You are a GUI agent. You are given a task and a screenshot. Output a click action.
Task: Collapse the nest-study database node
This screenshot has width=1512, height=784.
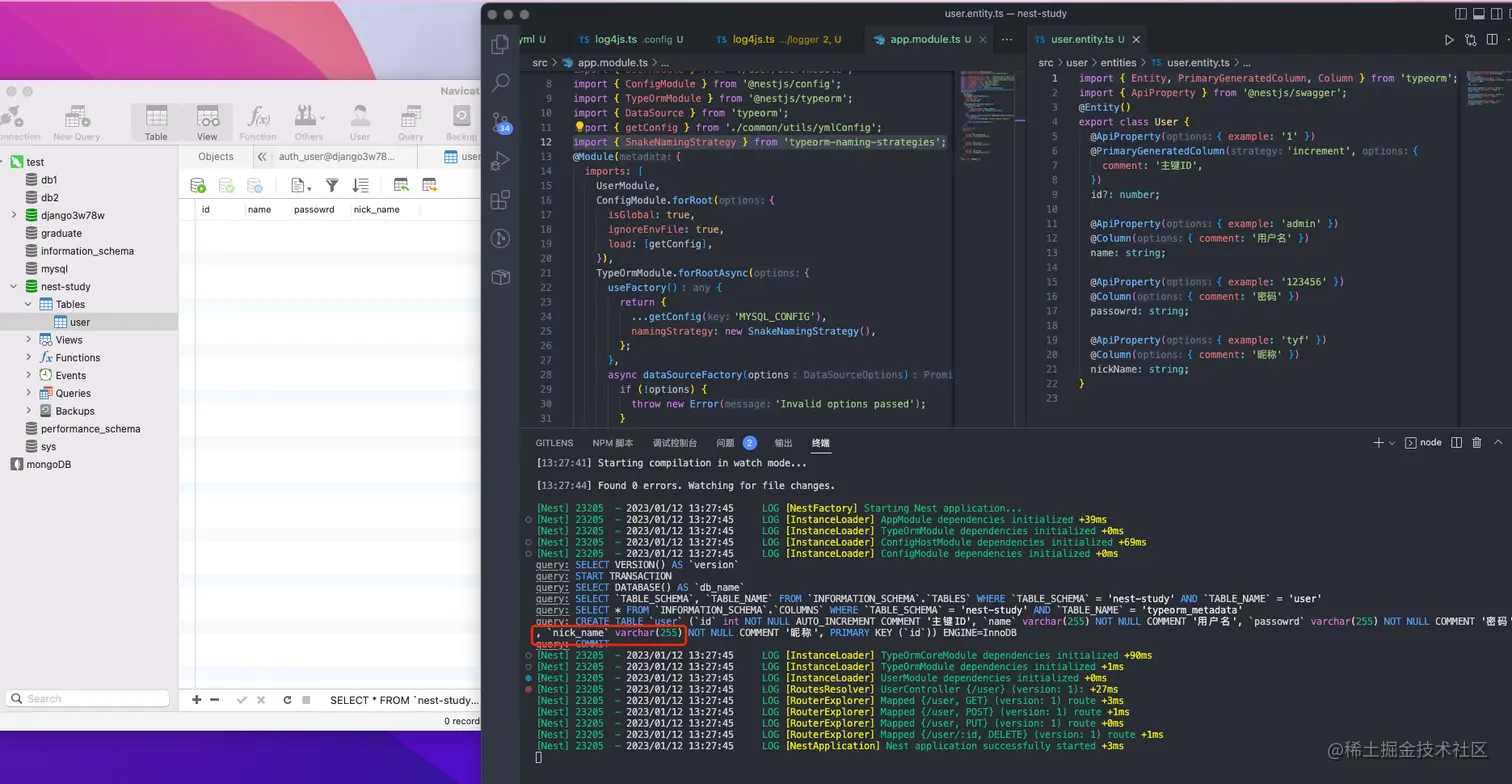coord(14,286)
